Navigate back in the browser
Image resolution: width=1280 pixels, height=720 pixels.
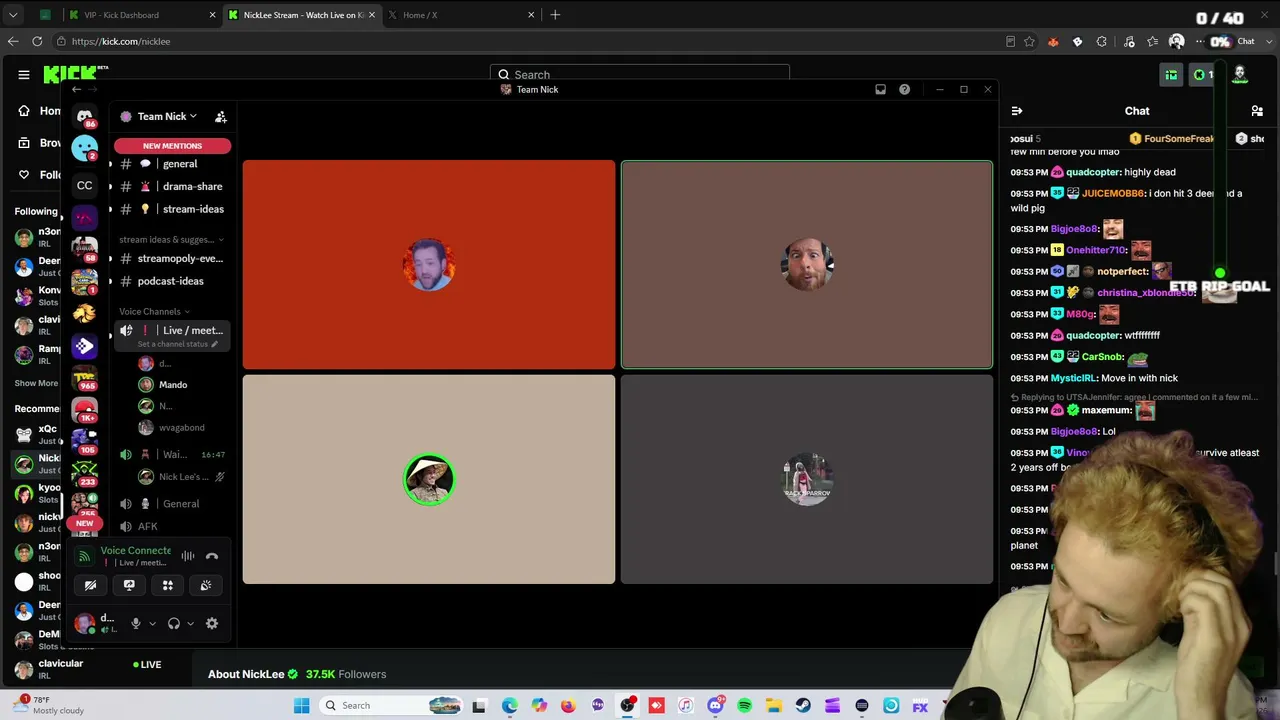[13, 41]
